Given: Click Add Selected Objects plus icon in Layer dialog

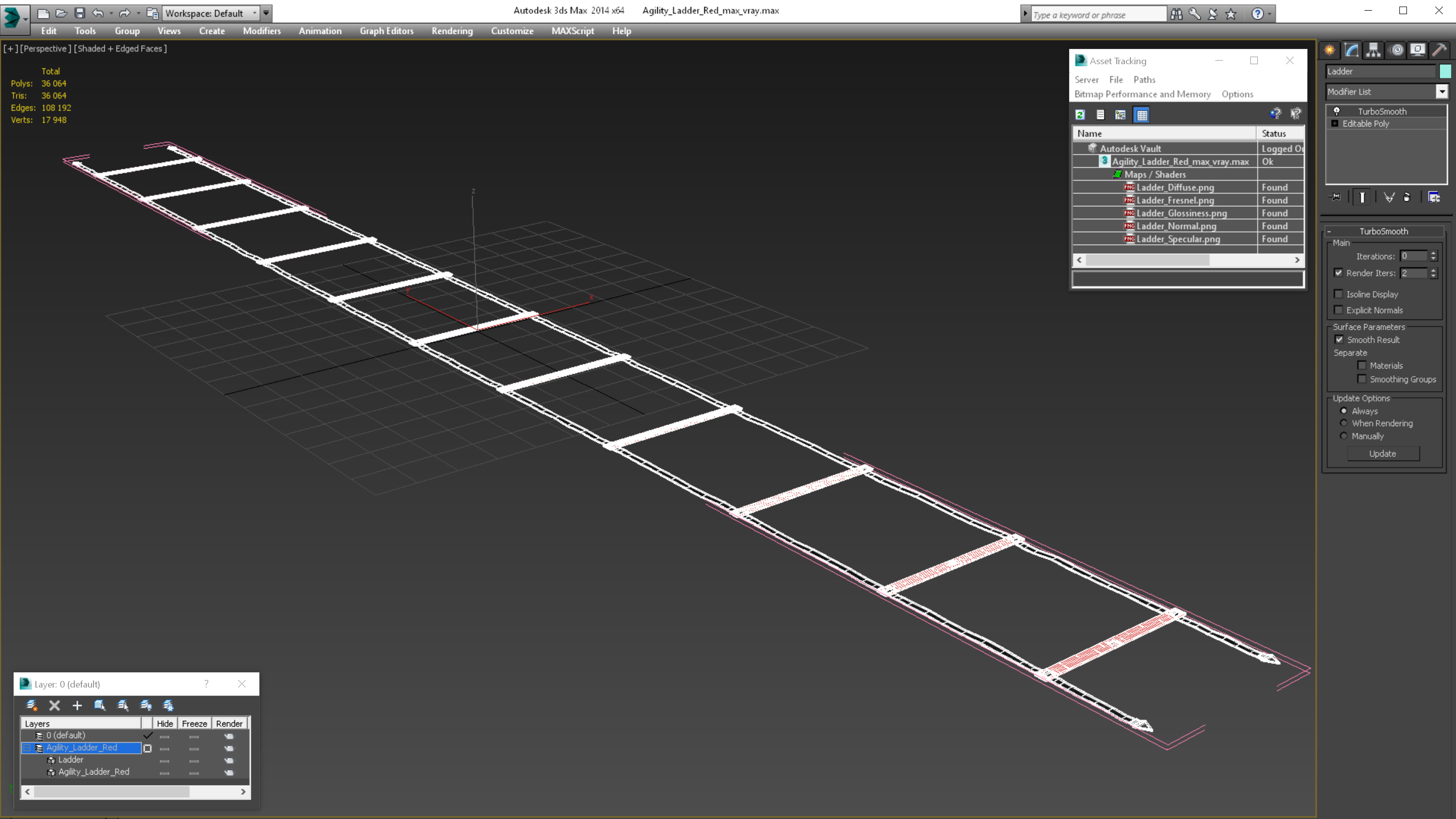Looking at the screenshot, I should (77, 705).
